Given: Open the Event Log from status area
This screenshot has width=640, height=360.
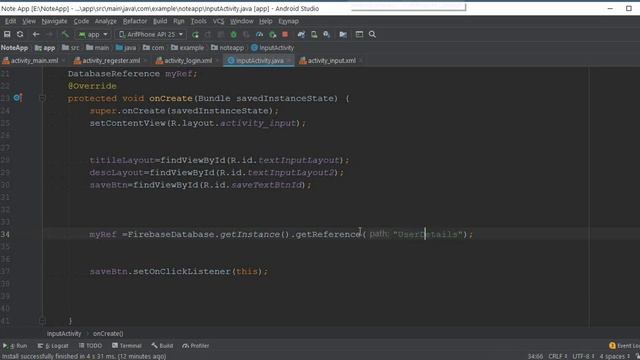Looking at the screenshot, I should point(624,346).
